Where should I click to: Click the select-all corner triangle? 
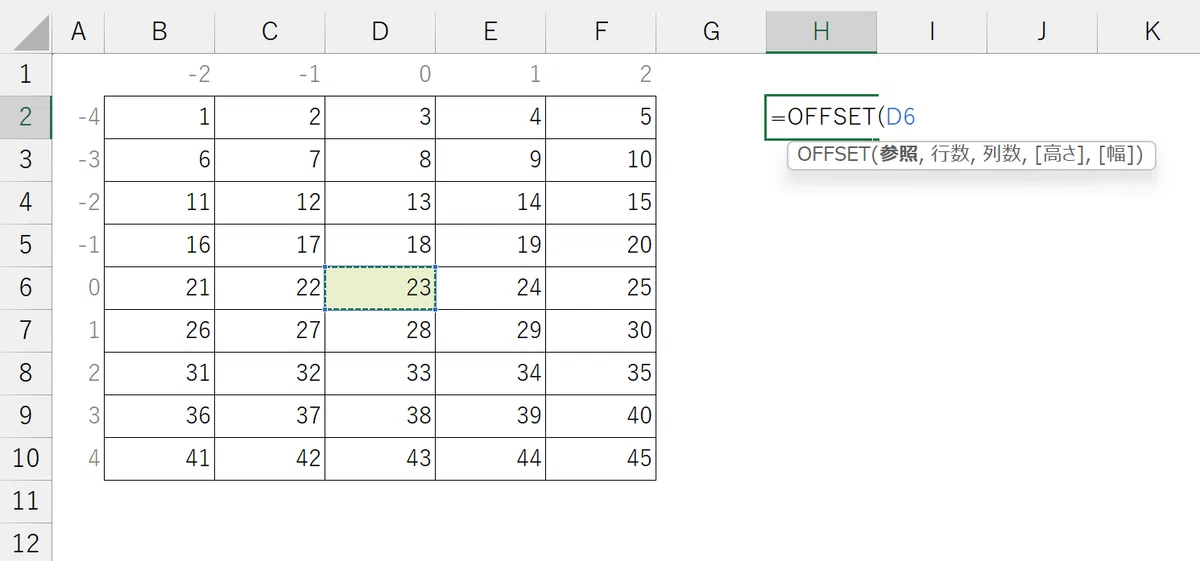pos(26,32)
